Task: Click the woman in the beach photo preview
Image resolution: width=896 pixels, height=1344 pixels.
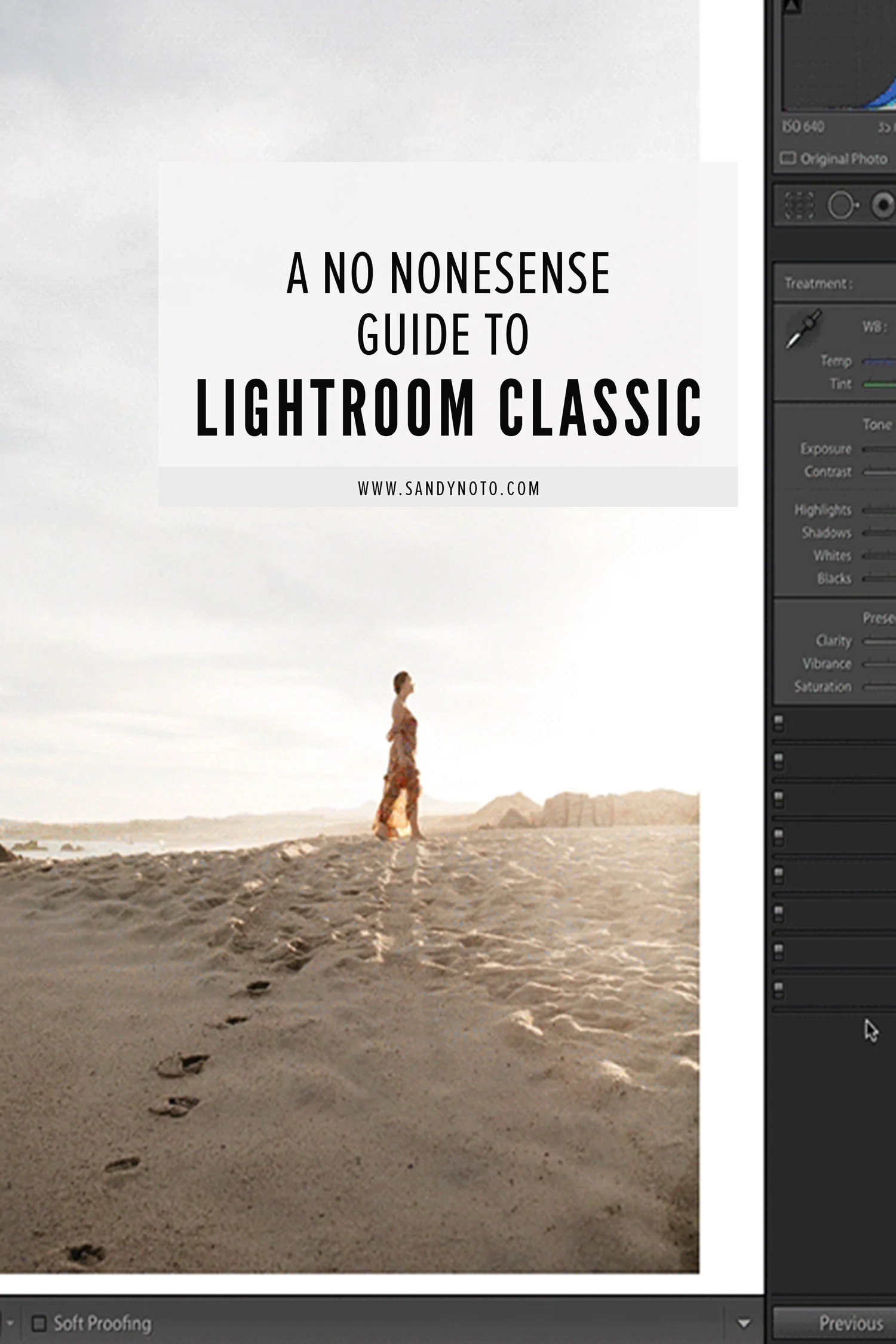Action: click(399, 755)
